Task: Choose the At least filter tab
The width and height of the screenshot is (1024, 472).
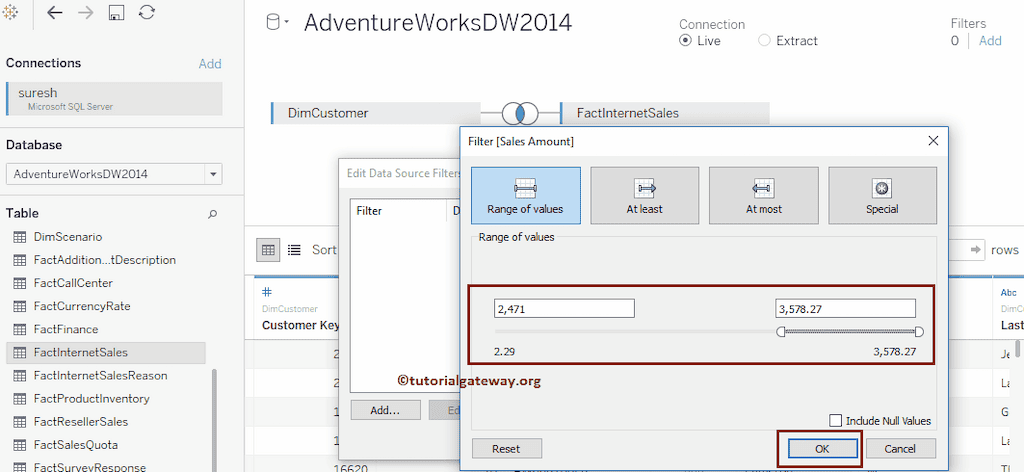Action: [645, 195]
